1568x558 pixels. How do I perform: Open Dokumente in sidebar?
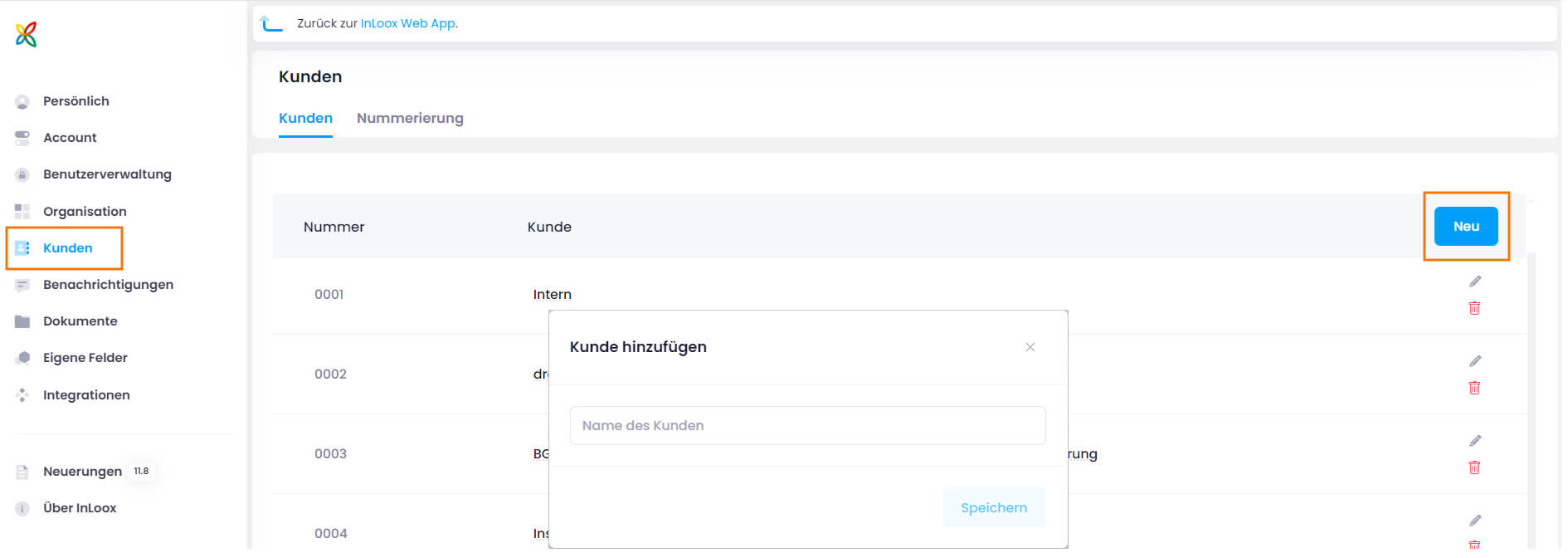(x=80, y=321)
